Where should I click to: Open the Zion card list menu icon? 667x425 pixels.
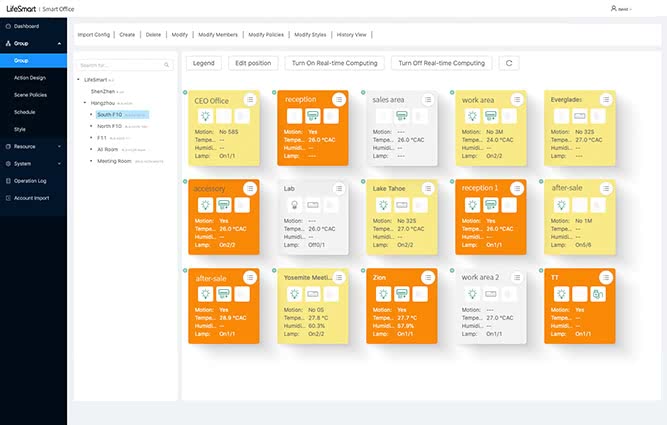(428, 277)
